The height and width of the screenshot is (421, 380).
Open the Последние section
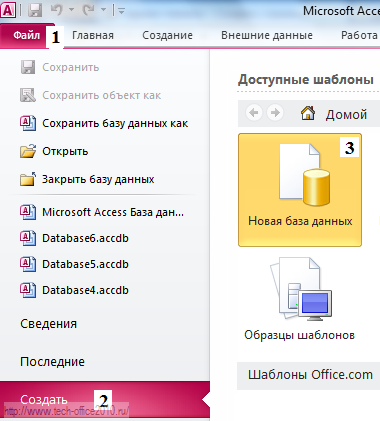click(x=52, y=362)
